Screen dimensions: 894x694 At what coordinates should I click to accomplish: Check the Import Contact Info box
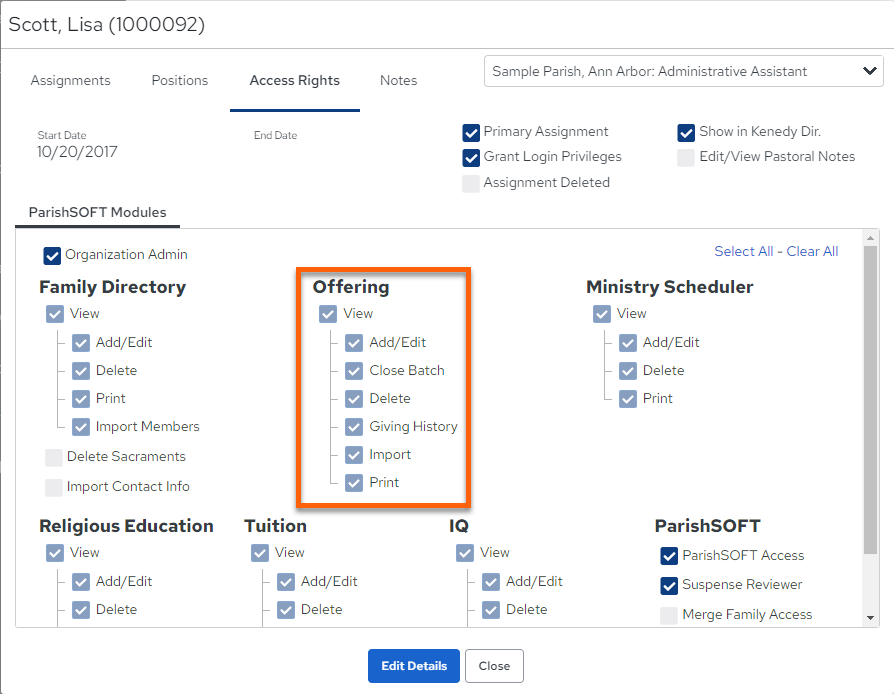54,488
